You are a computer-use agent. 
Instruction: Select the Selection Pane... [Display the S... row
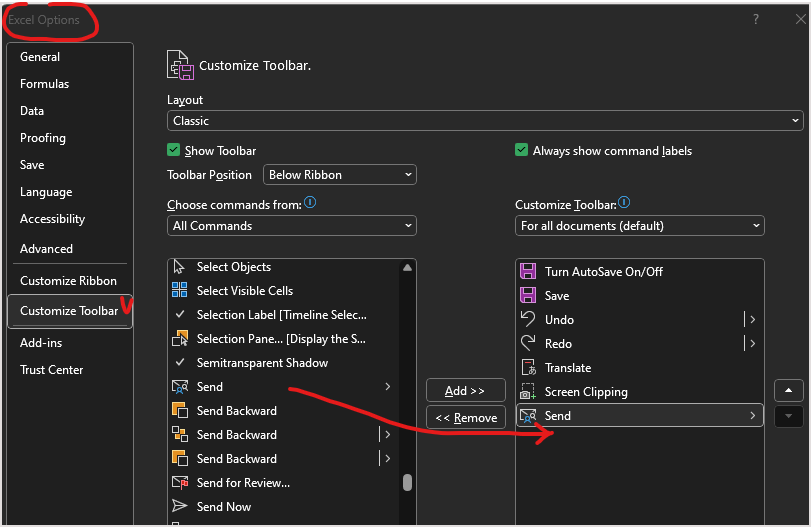click(x=284, y=339)
